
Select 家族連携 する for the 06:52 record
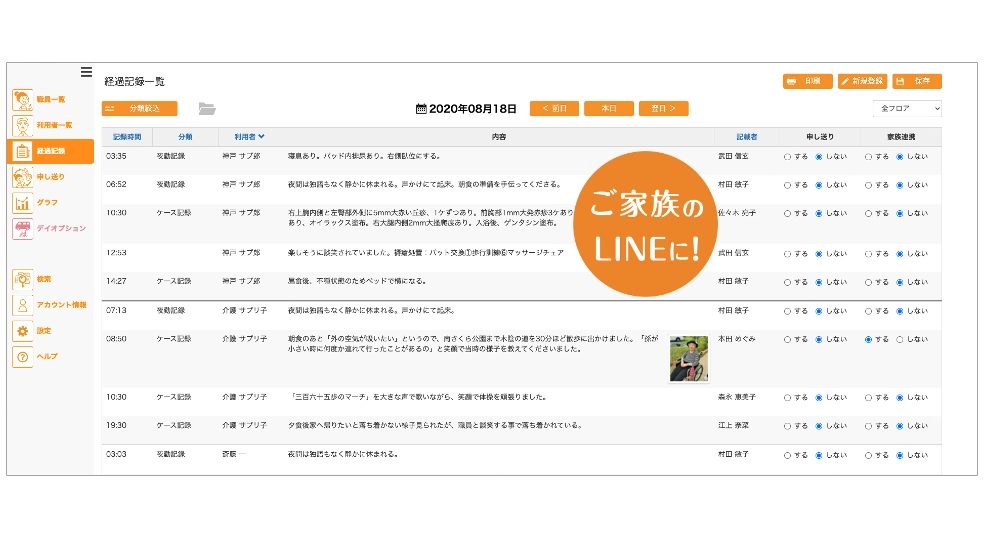(x=868, y=185)
